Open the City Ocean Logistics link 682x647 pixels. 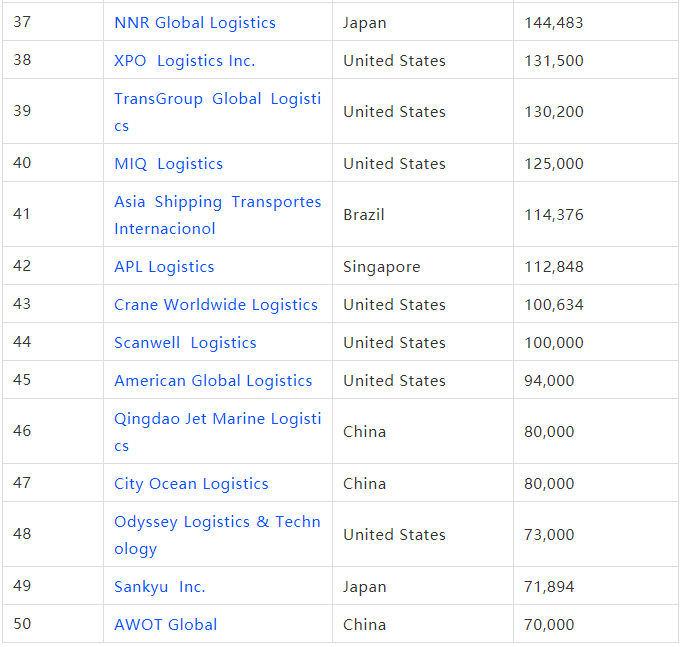191,484
